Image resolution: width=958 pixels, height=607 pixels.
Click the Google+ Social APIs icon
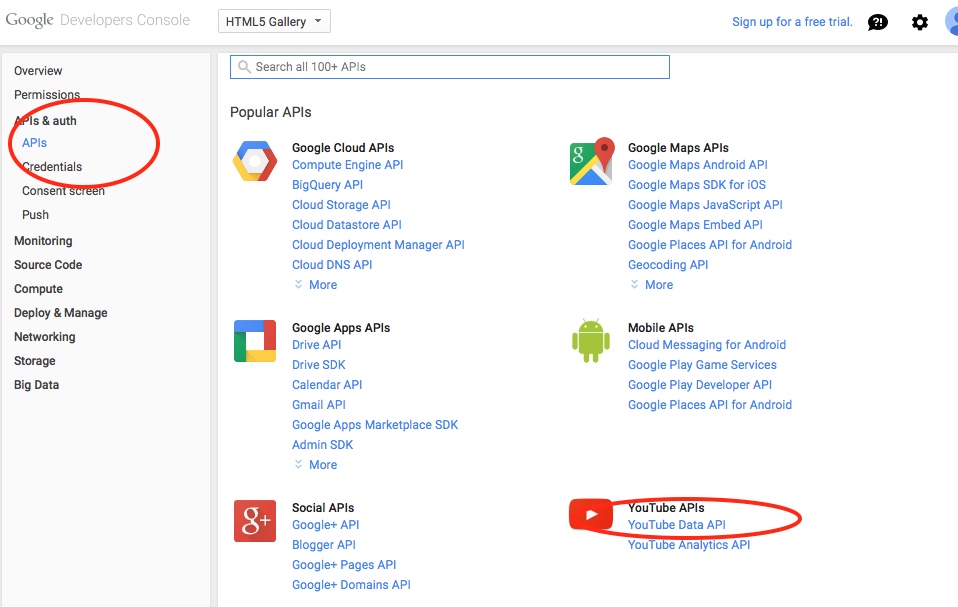(x=254, y=521)
